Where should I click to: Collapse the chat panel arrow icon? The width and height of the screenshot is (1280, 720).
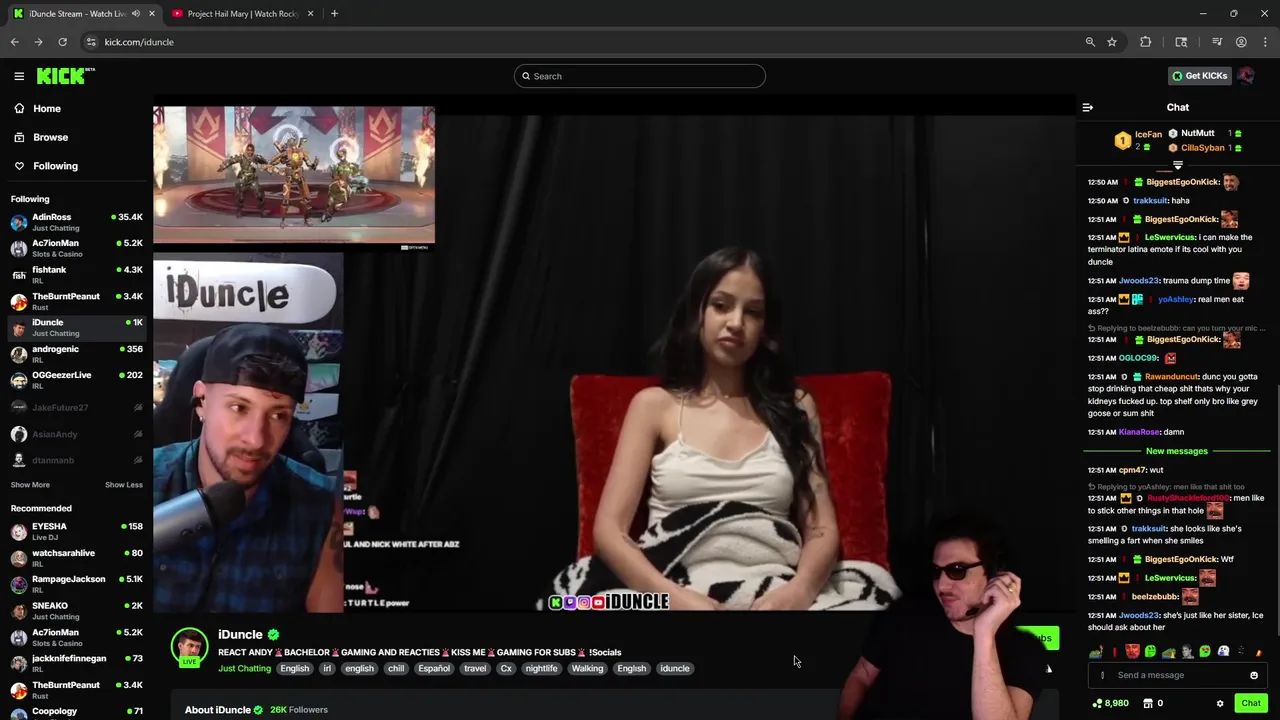point(1088,108)
